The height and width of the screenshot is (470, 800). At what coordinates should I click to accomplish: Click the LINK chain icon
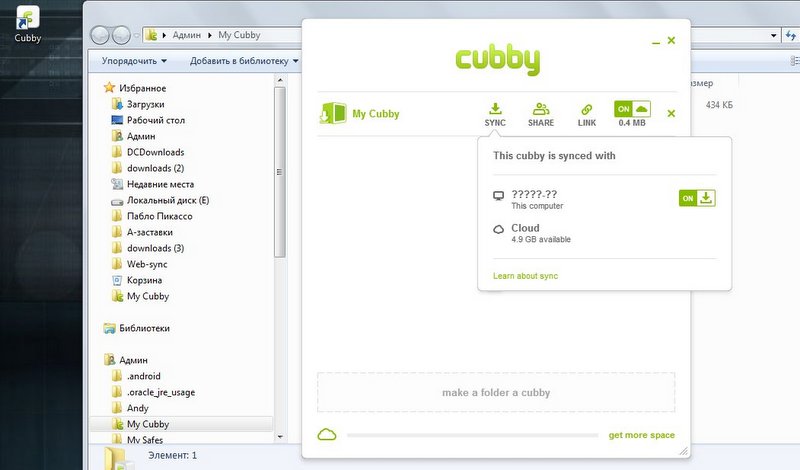(587, 109)
